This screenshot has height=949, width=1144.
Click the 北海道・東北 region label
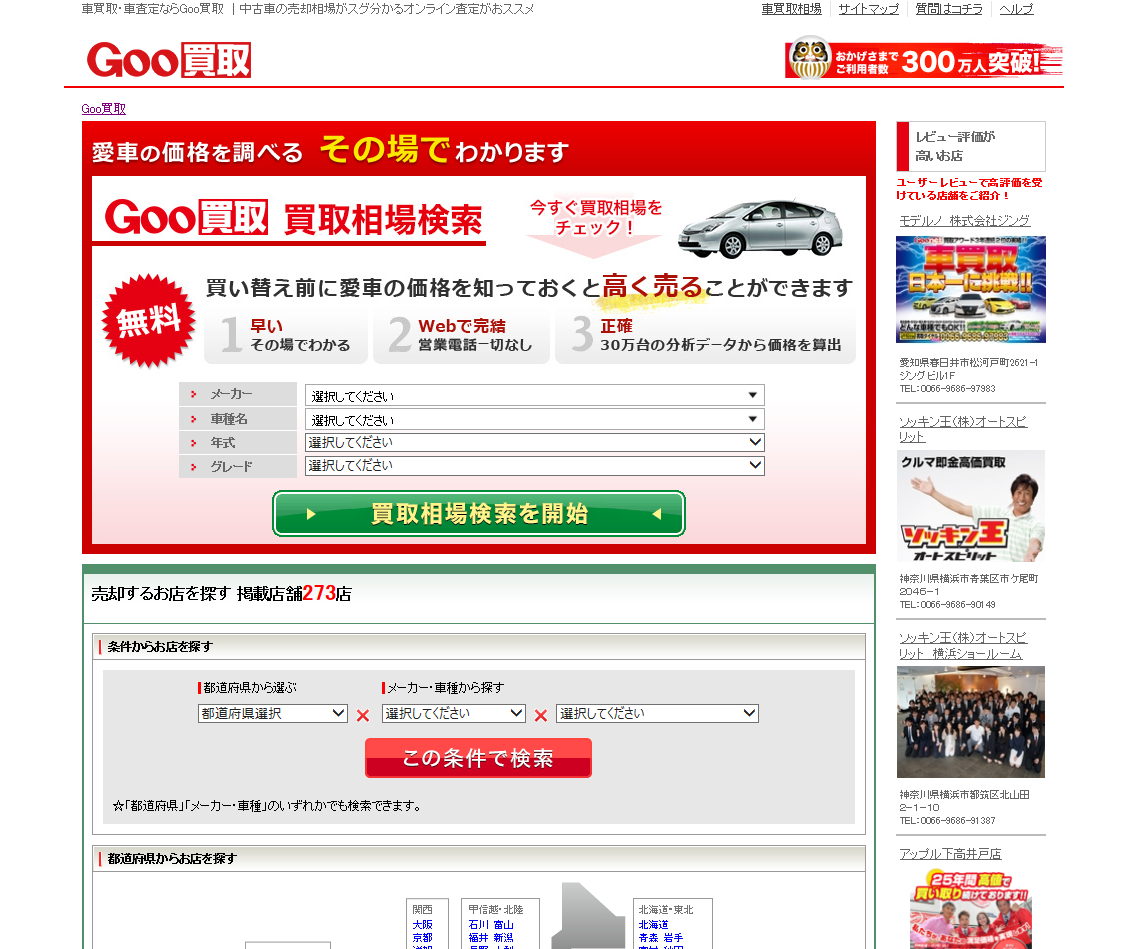coord(666,910)
